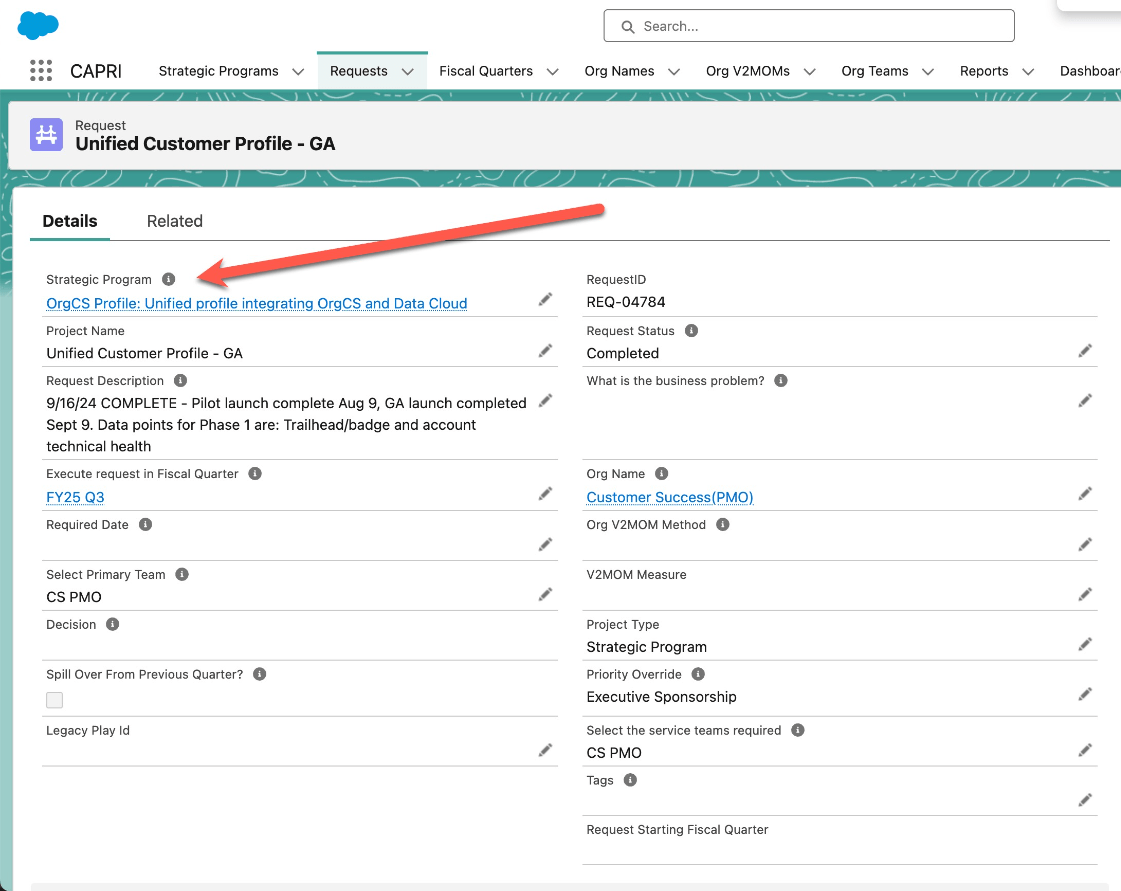
Task: Show info tooltip for Strategic Program
Action: [169, 279]
